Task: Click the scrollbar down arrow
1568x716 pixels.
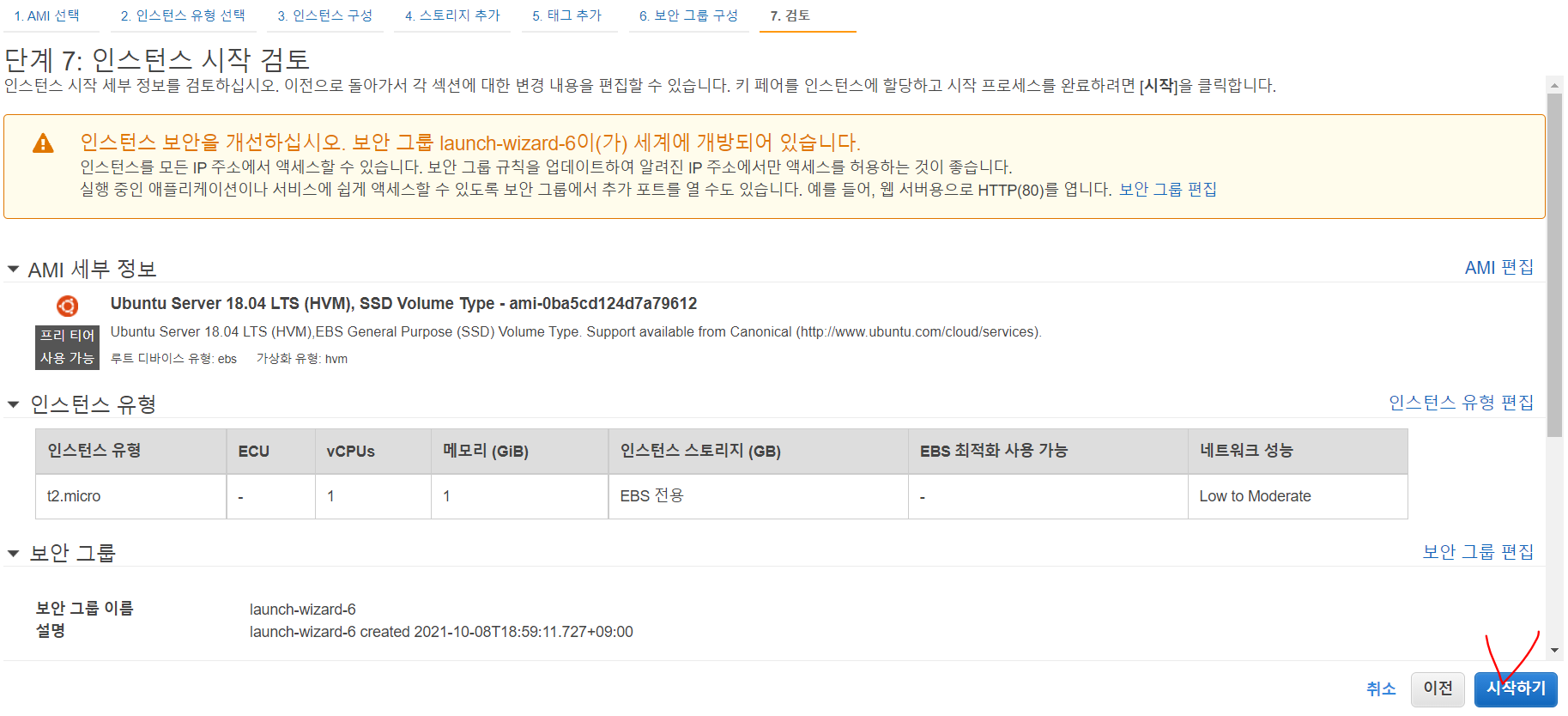Action: pos(1554,651)
